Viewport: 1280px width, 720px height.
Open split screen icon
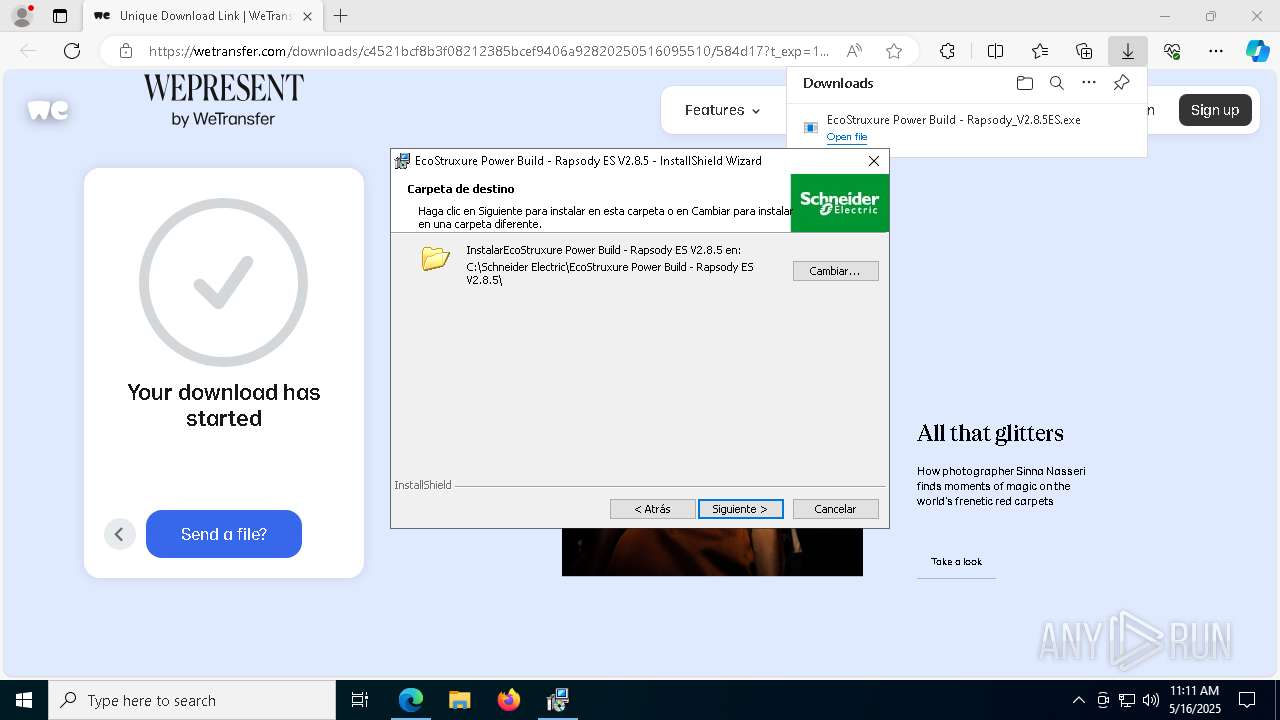(x=995, y=51)
